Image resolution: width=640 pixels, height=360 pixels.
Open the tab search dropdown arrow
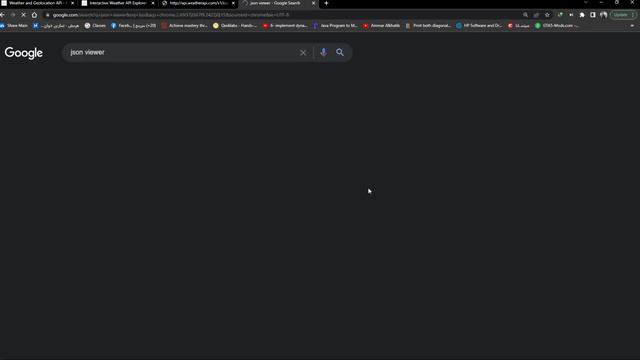(x=586, y=3)
